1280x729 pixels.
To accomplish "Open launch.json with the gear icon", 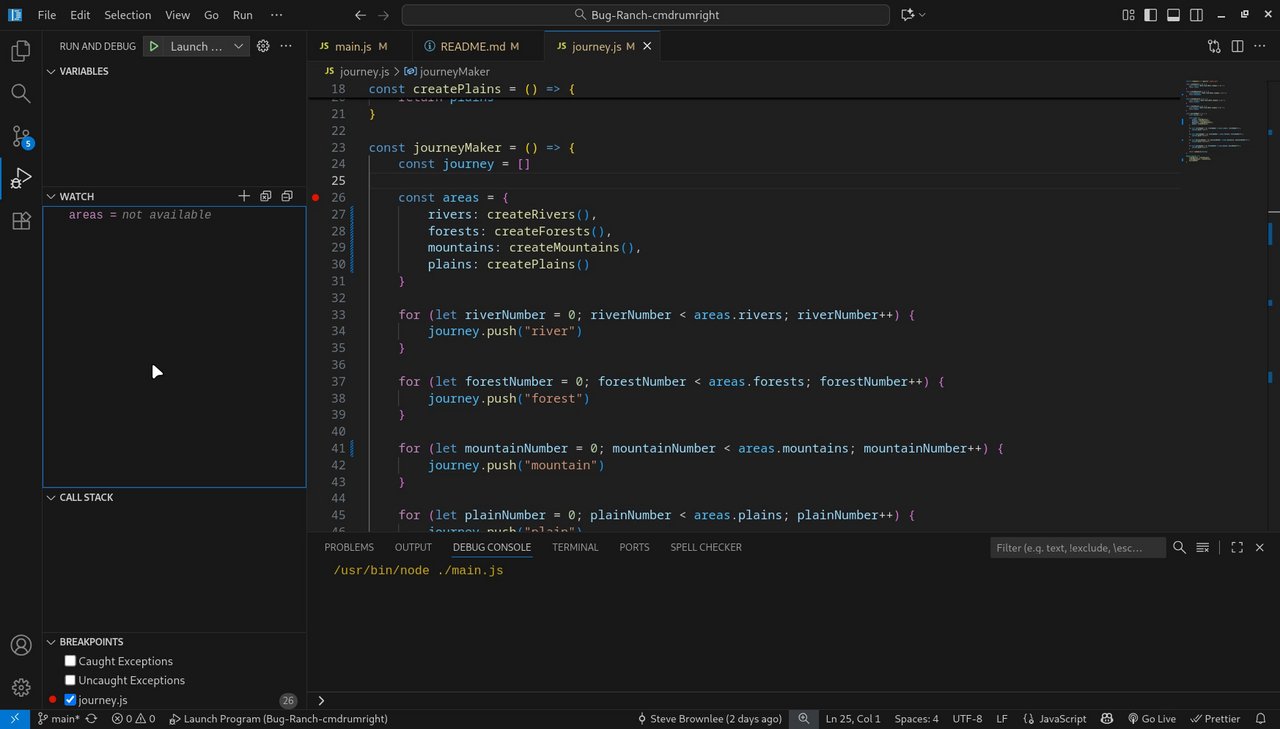I will pyautogui.click(x=263, y=46).
